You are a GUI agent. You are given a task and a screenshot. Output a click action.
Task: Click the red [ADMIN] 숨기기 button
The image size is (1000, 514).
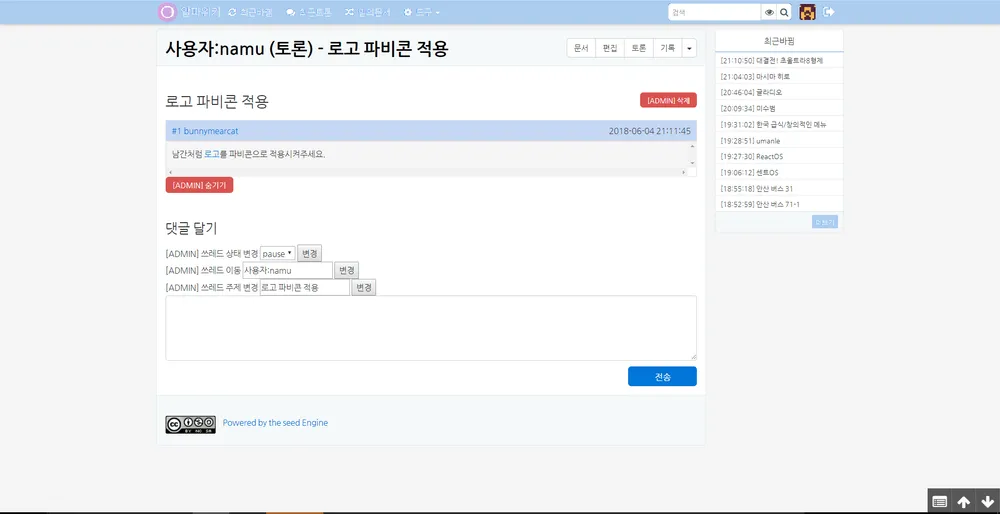200,185
